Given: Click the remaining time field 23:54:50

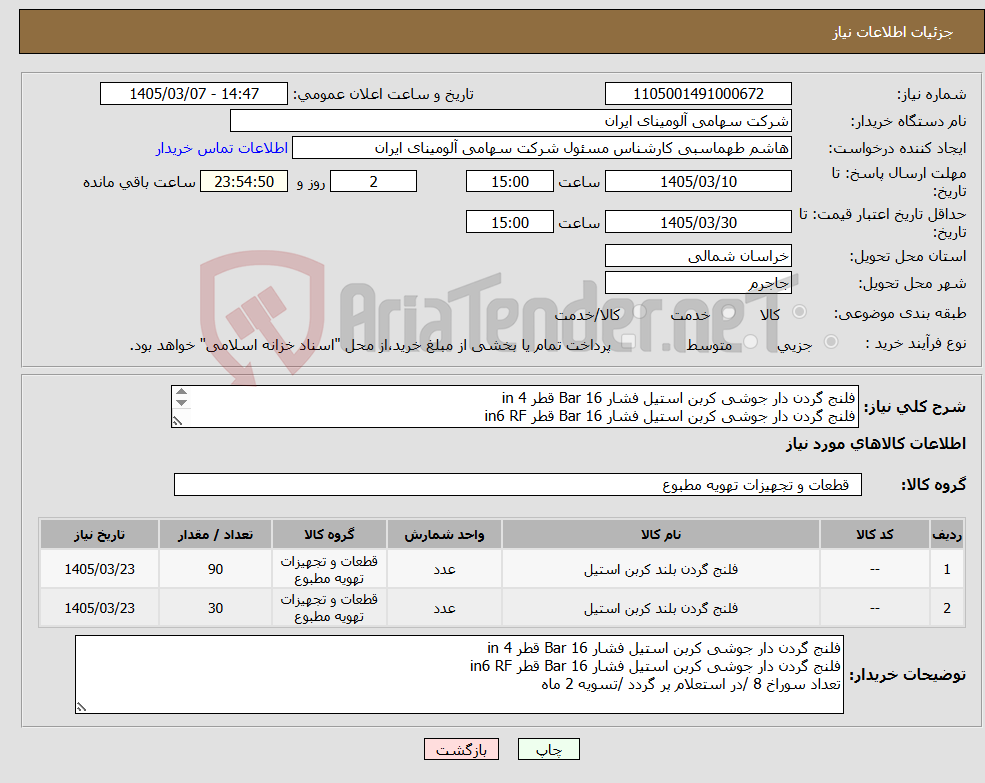Looking at the screenshot, I should [244, 182].
